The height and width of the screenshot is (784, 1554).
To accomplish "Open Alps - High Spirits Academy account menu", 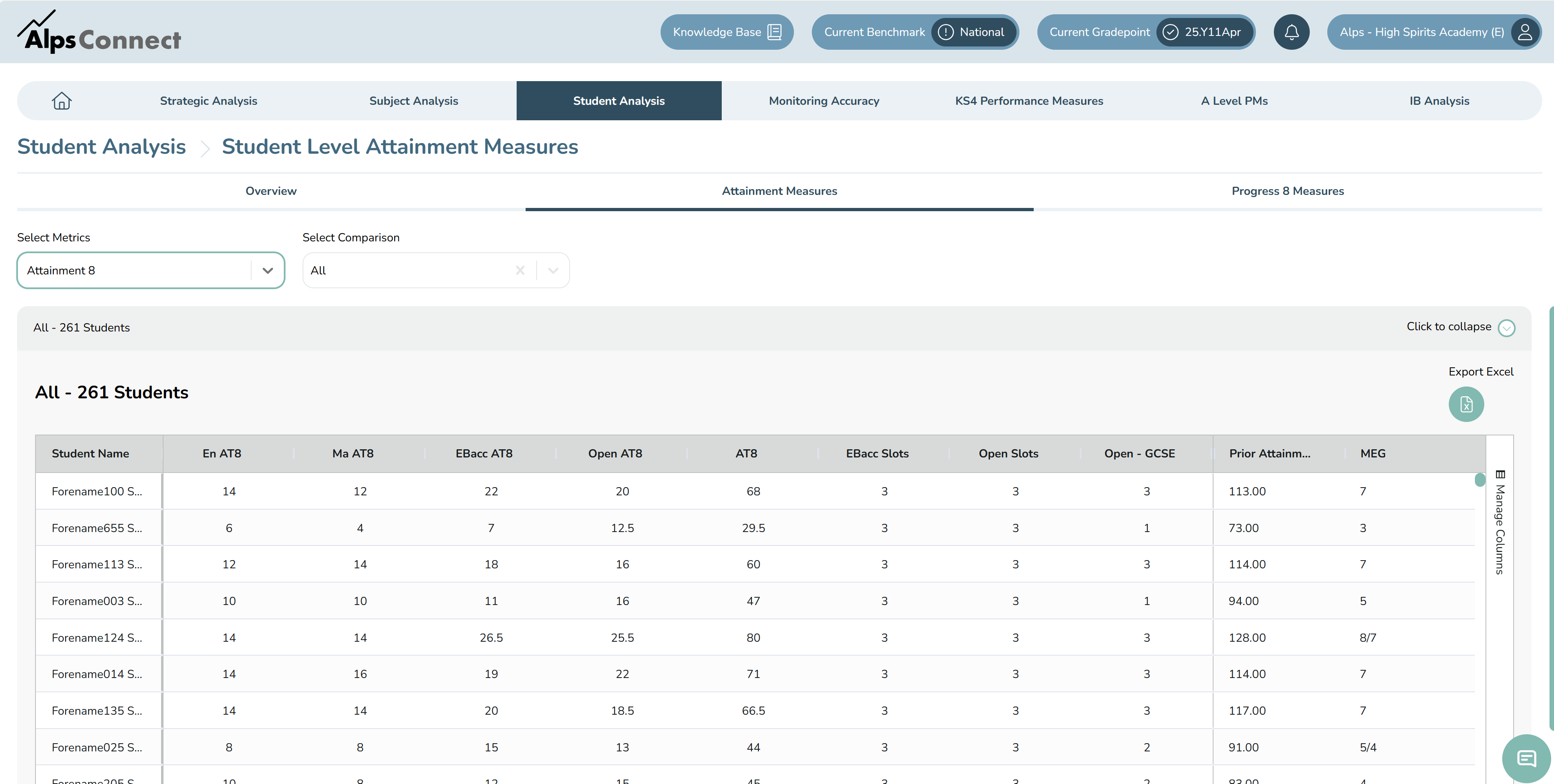I will (x=1434, y=32).
